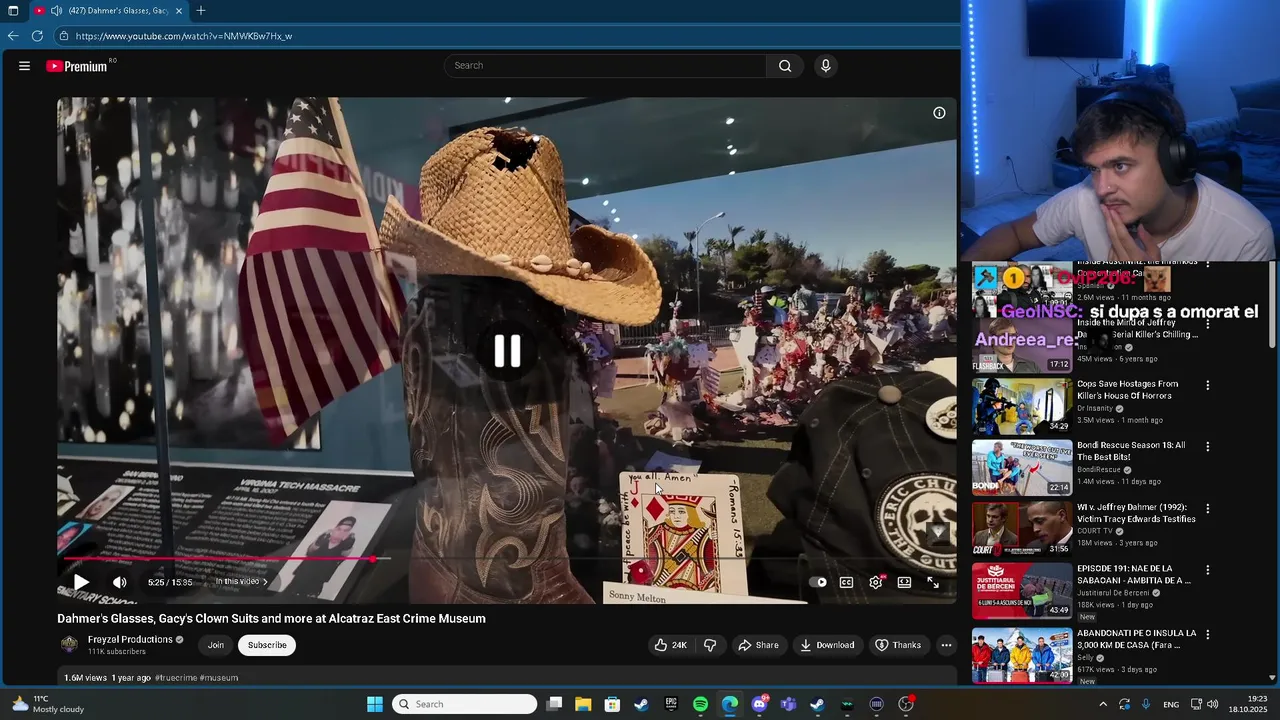1280x720 pixels.
Task: Download the video
Action: 827,645
